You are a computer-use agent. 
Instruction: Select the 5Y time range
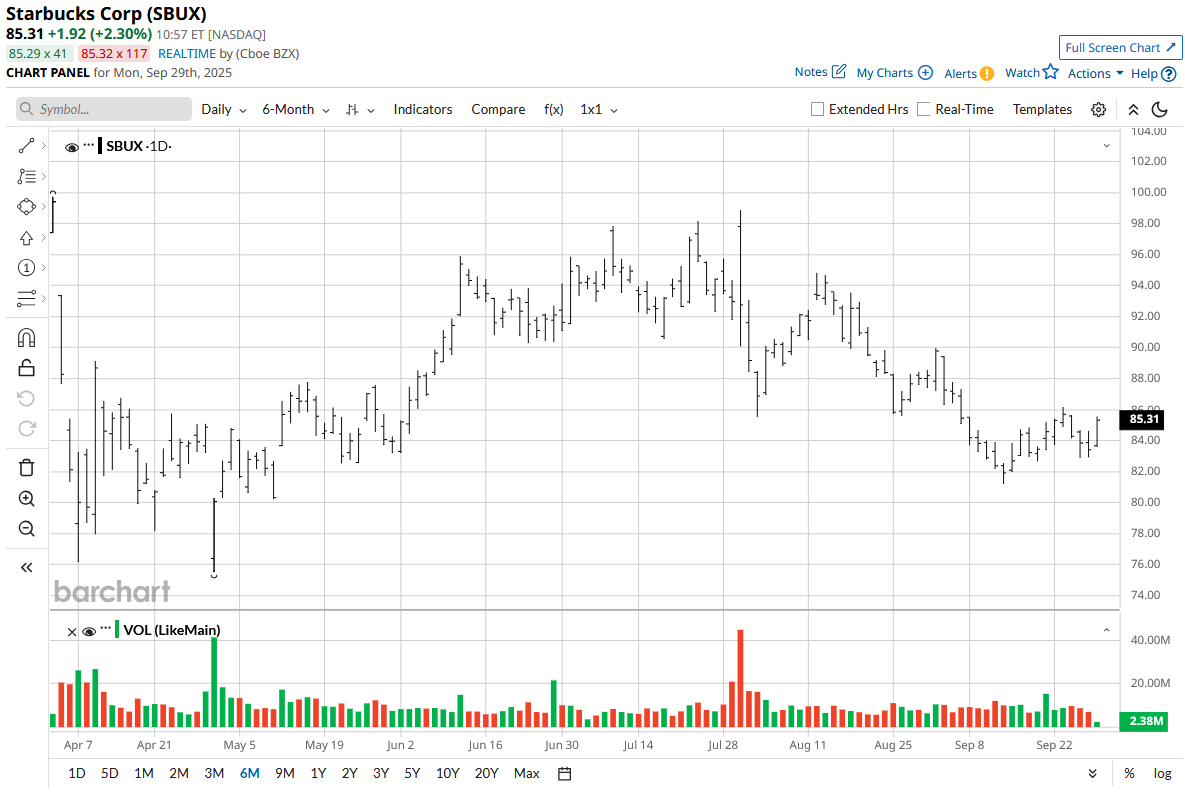pyautogui.click(x=412, y=774)
